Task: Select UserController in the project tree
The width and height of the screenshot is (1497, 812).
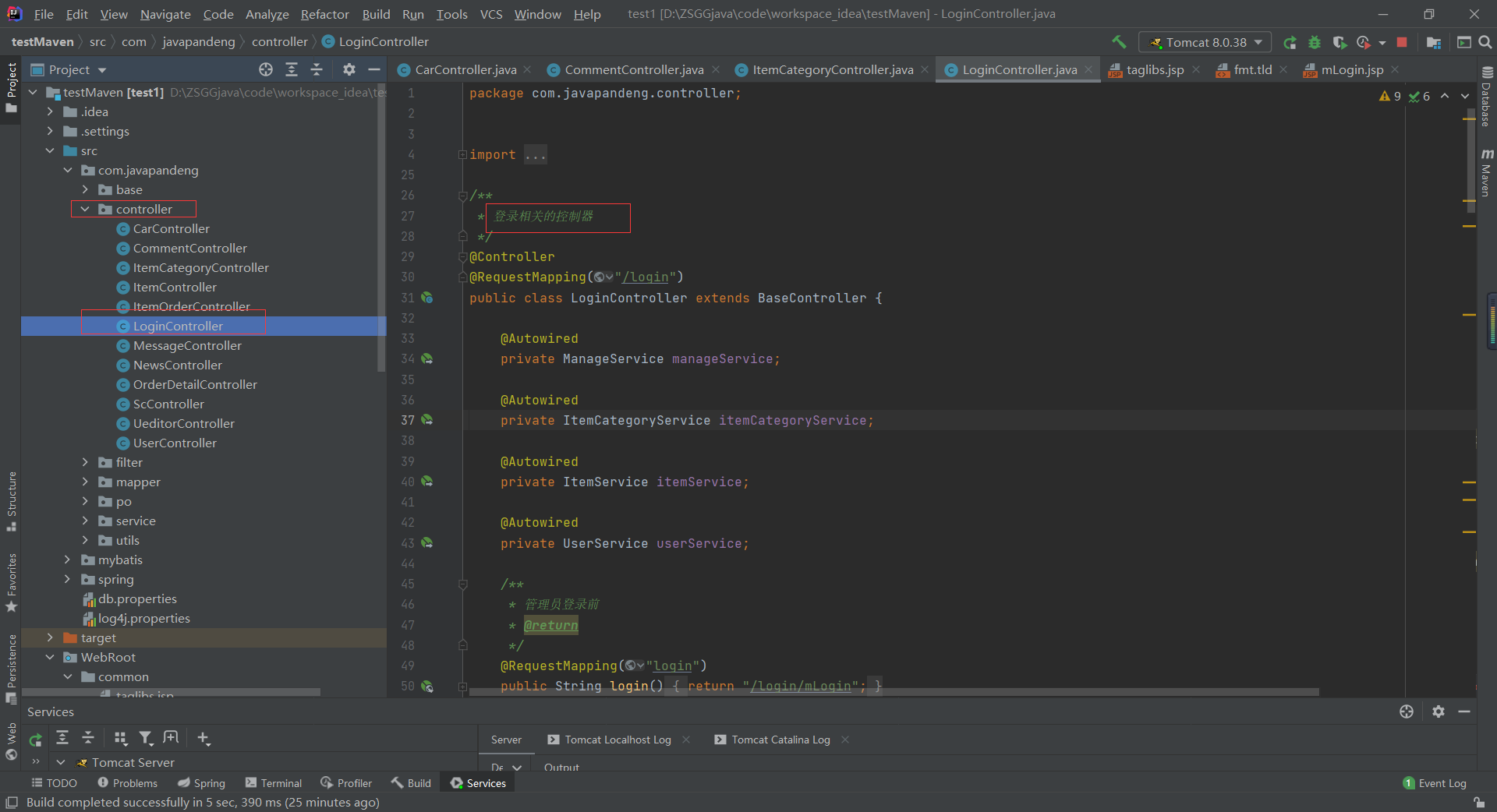Action: point(175,443)
